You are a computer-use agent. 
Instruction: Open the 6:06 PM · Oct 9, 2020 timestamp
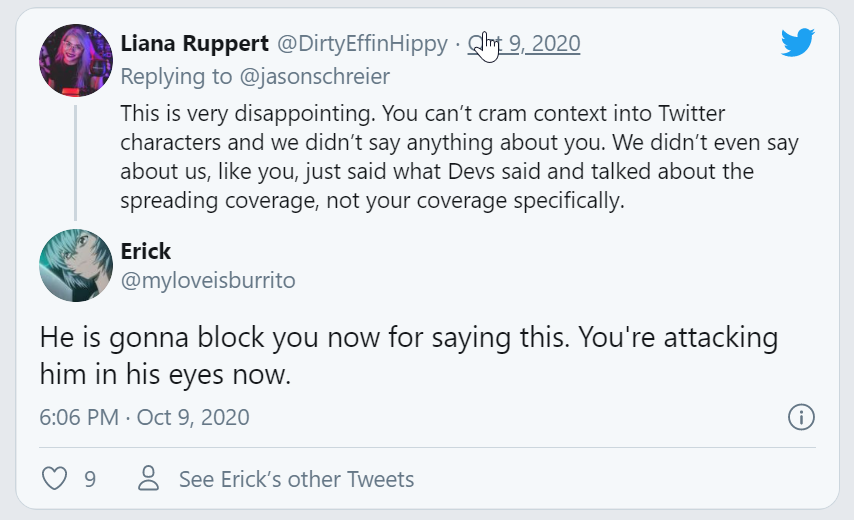pos(144,417)
